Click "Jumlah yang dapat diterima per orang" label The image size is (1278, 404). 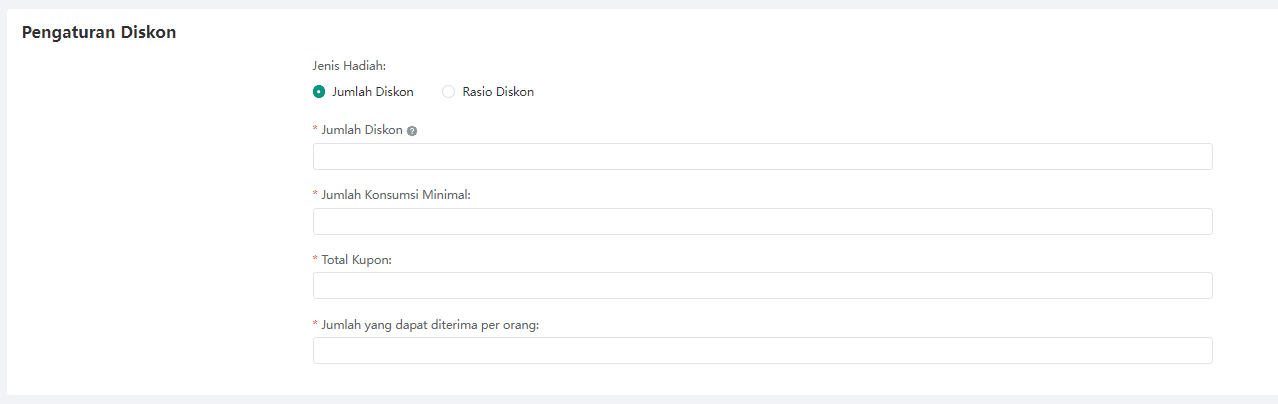(431, 325)
